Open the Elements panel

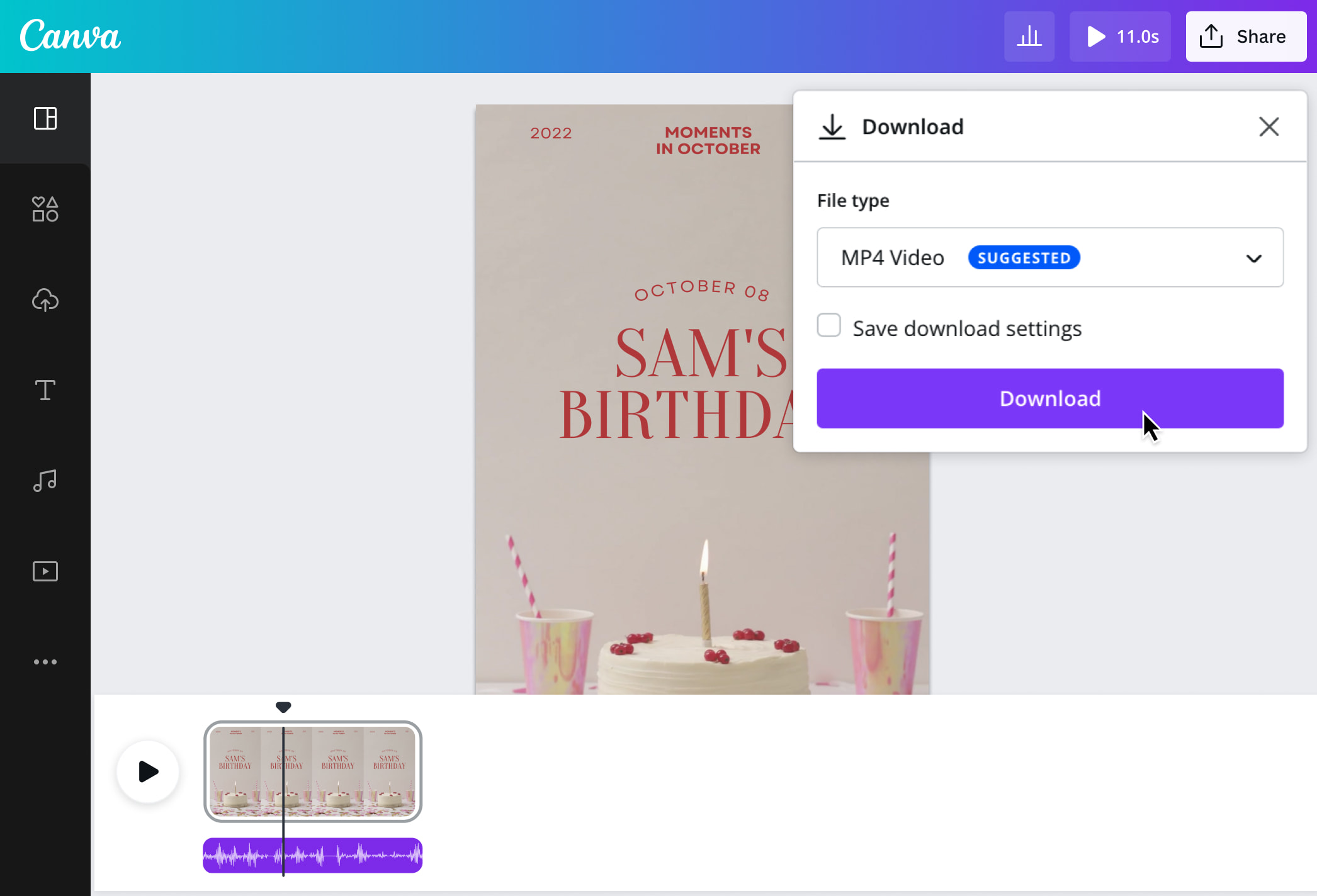tap(45, 209)
